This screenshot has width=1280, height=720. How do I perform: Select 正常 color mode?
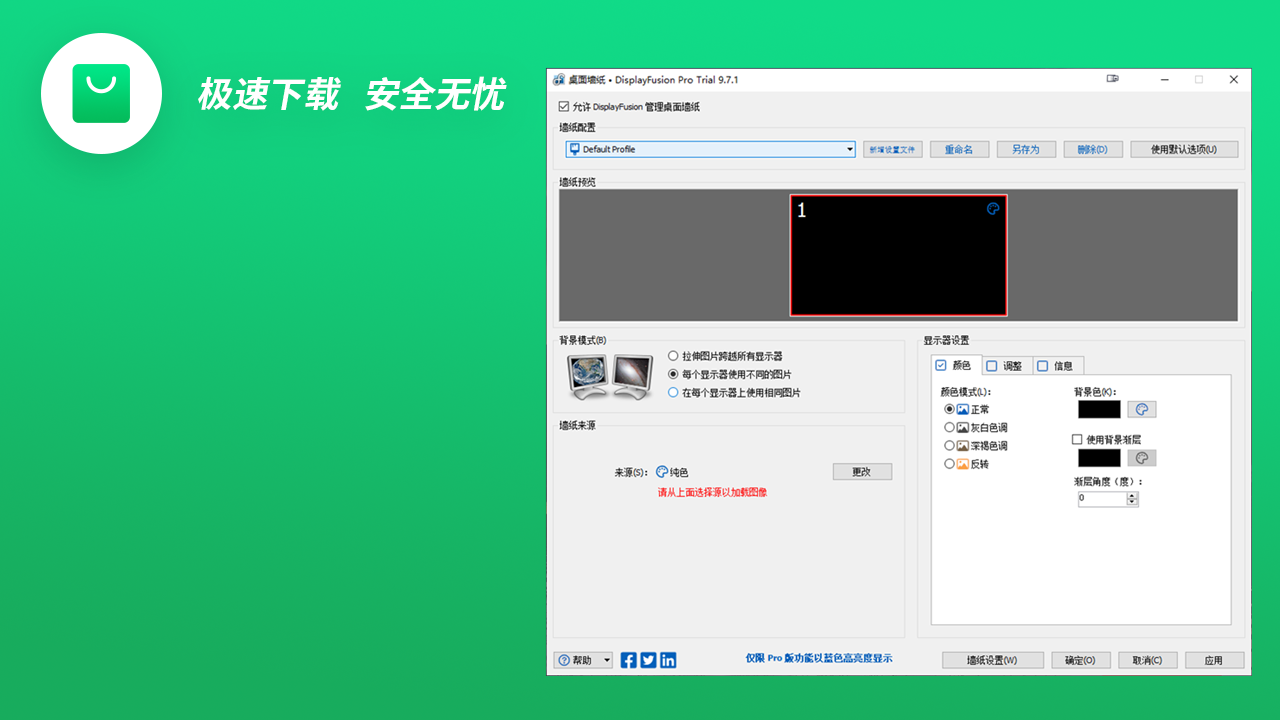[949, 409]
